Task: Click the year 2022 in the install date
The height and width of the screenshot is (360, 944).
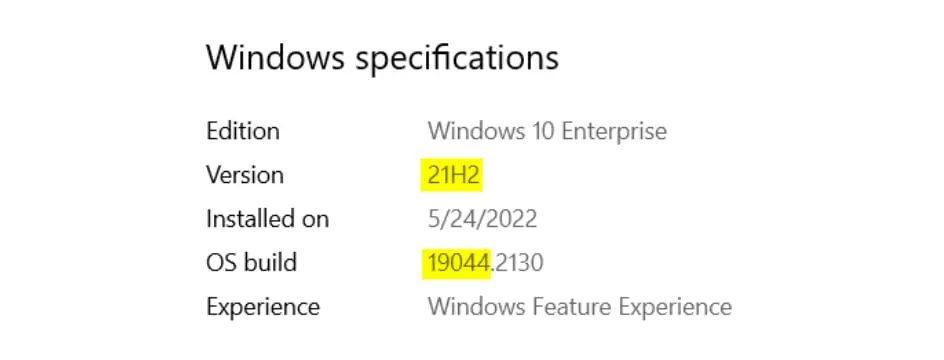Action: pos(513,219)
